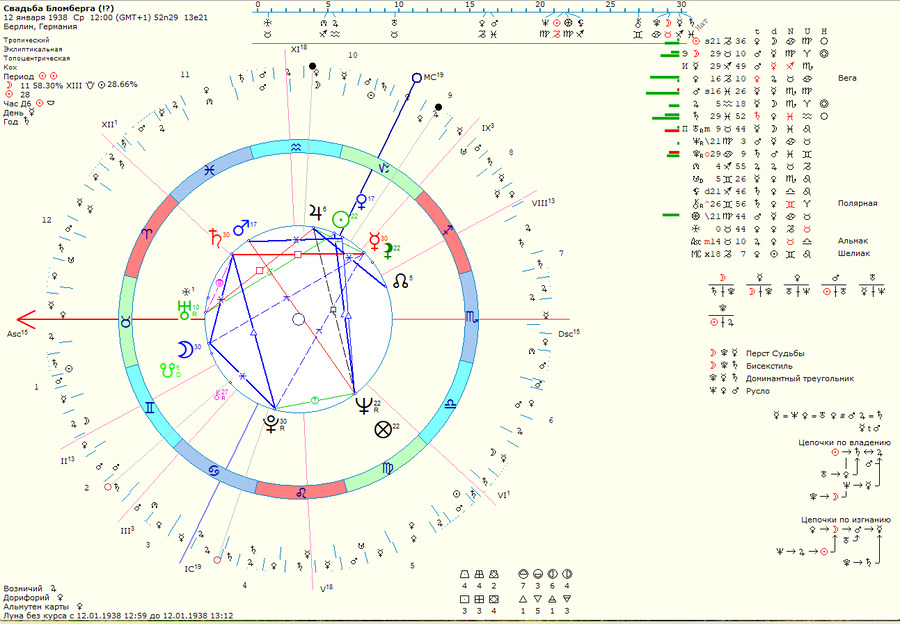900x624 pixels.
Task: Select the black North Node symbol
Action: [400, 281]
